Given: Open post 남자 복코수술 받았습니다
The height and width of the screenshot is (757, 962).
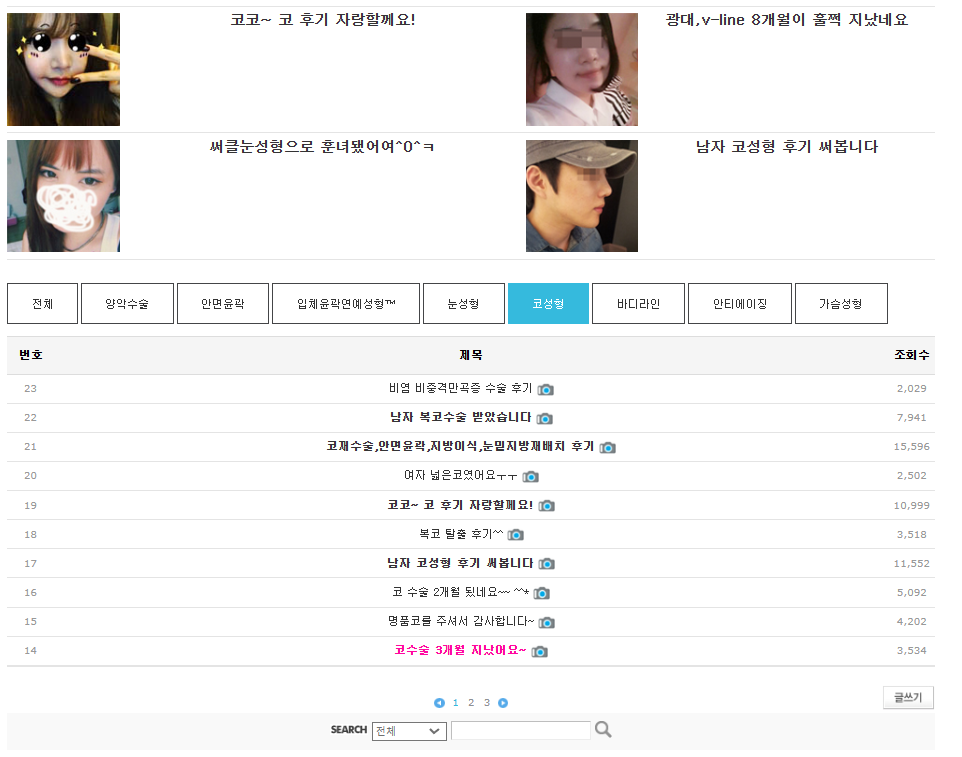Looking at the screenshot, I should (461, 417).
